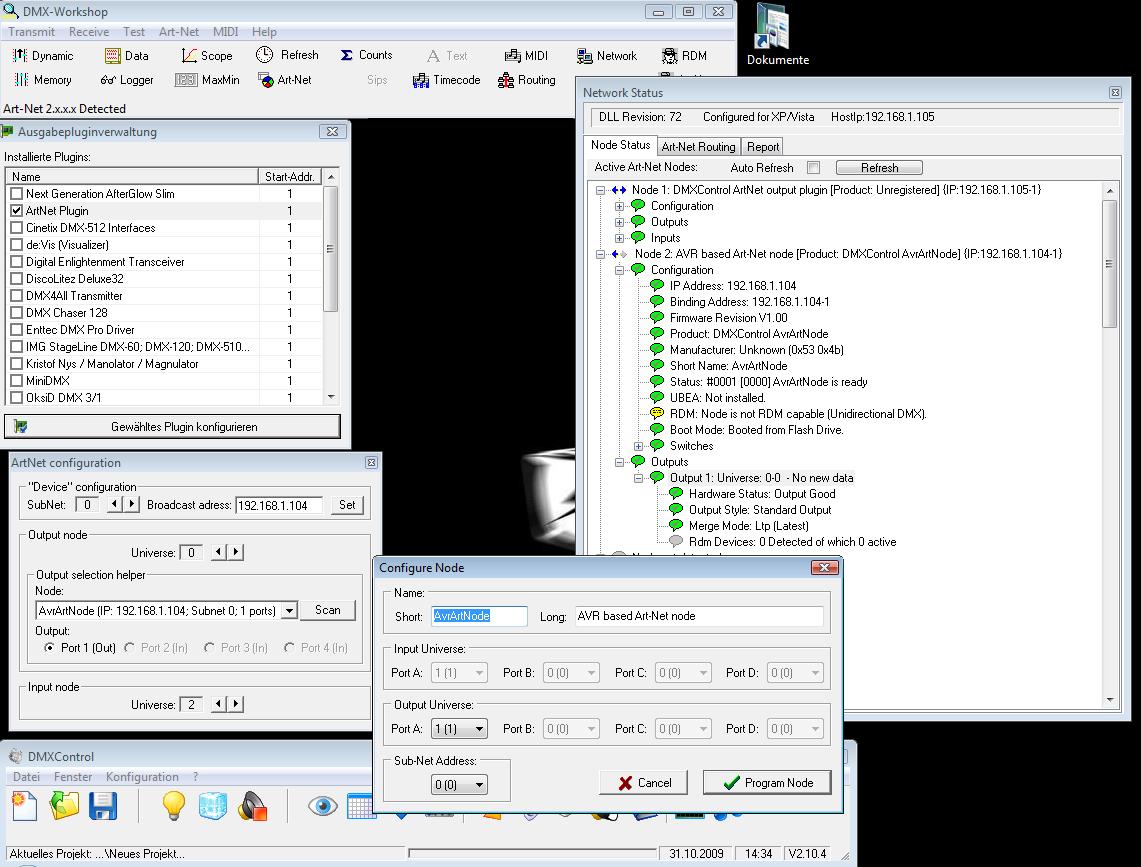This screenshot has width=1141, height=867.
Task: Click the Scope toolbar button
Action: coord(207,56)
